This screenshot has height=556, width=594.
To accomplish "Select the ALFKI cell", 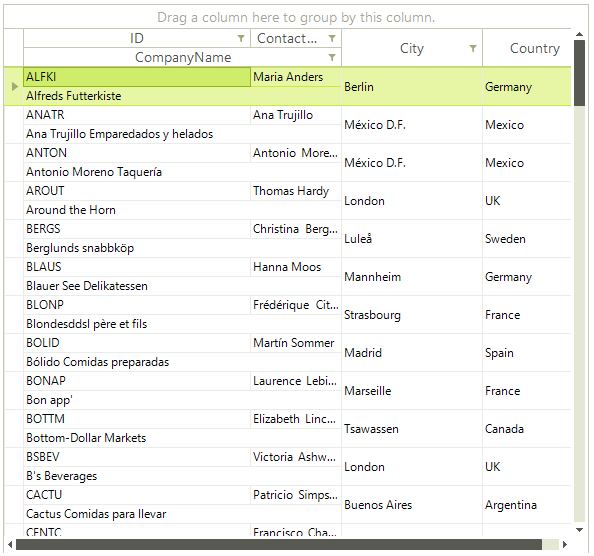I will pyautogui.click(x=137, y=77).
